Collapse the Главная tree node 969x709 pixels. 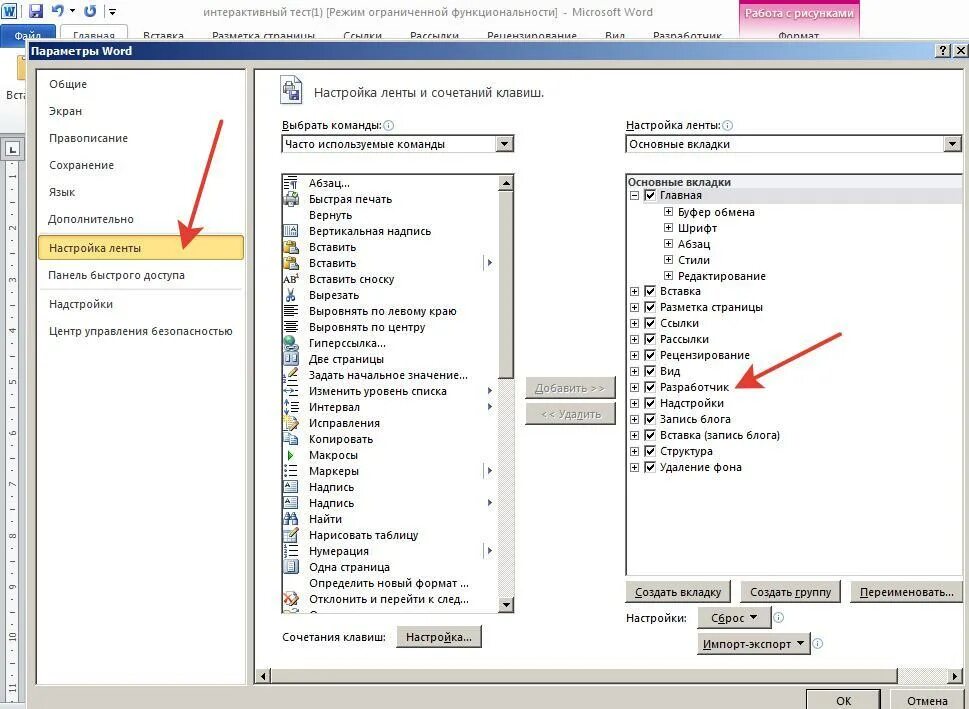click(x=634, y=195)
